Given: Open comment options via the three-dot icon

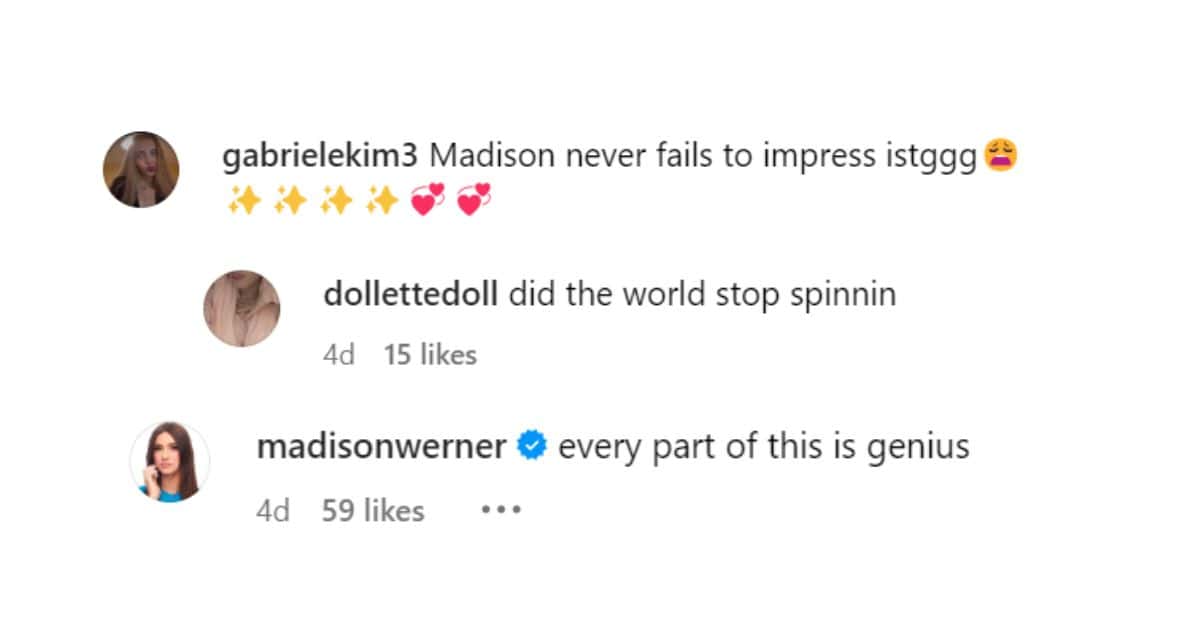Looking at the screenshot, I should [500, 508].
